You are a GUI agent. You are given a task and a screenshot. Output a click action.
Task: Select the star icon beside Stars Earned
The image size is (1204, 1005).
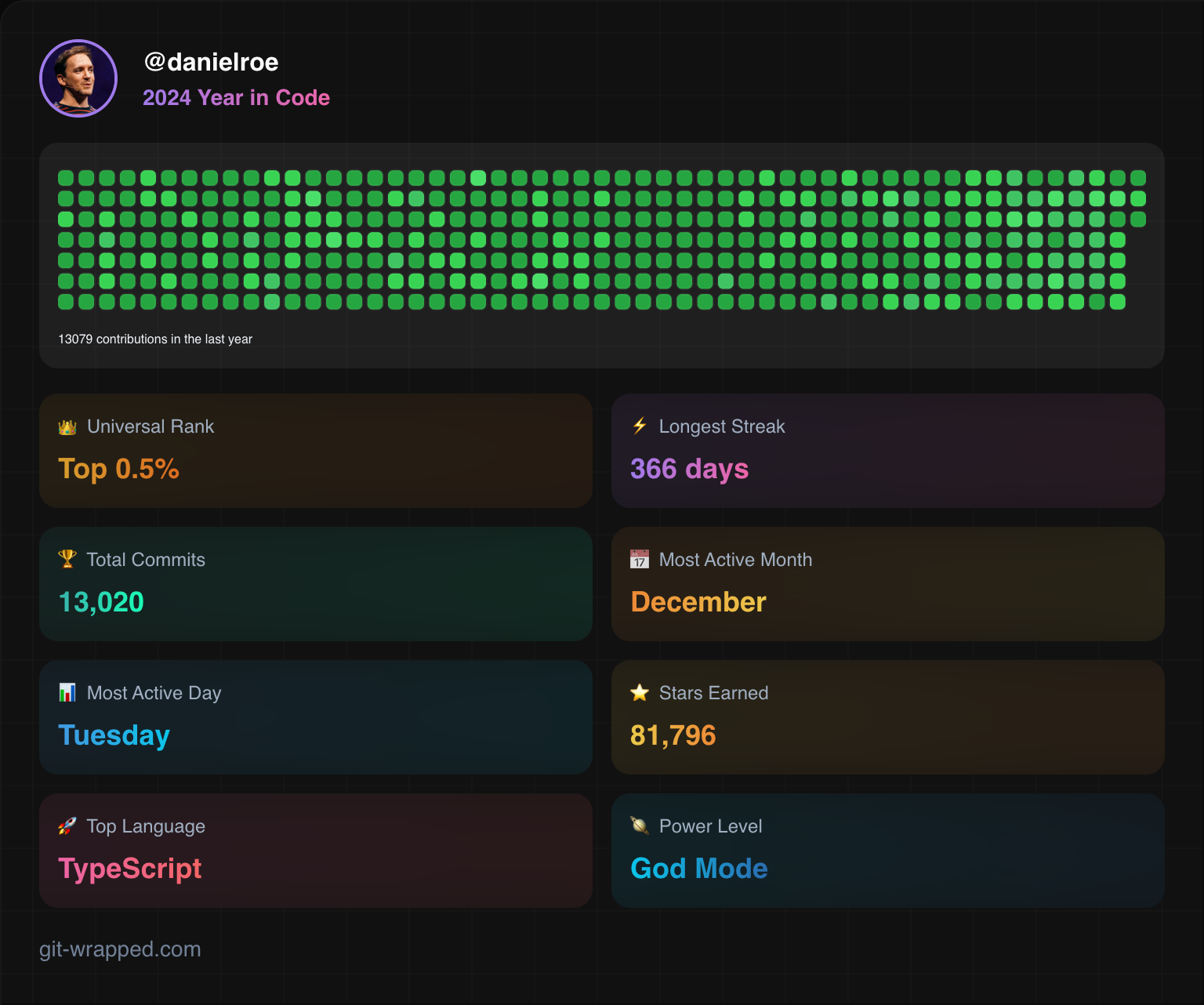pos(639,693)
